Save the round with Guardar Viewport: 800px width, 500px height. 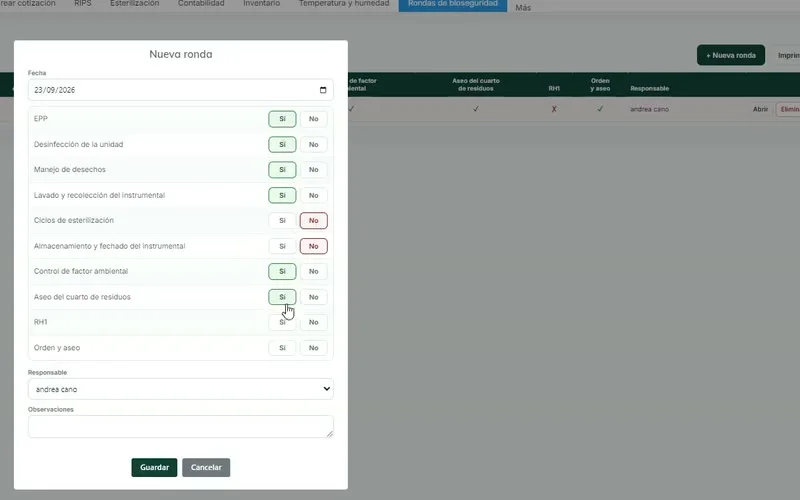pyautogui.click(x=154, y=467)
